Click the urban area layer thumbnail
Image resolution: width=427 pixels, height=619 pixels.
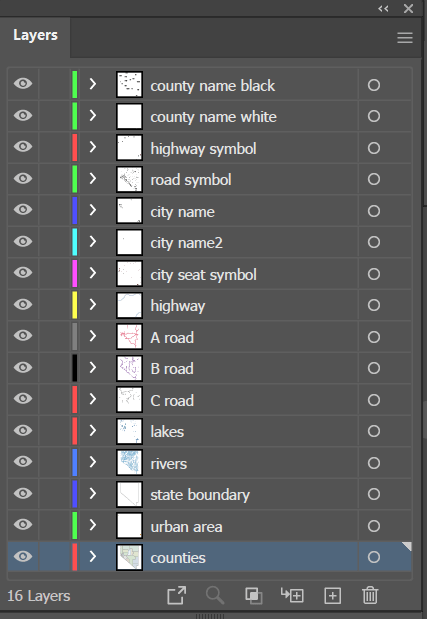point(129,525)
